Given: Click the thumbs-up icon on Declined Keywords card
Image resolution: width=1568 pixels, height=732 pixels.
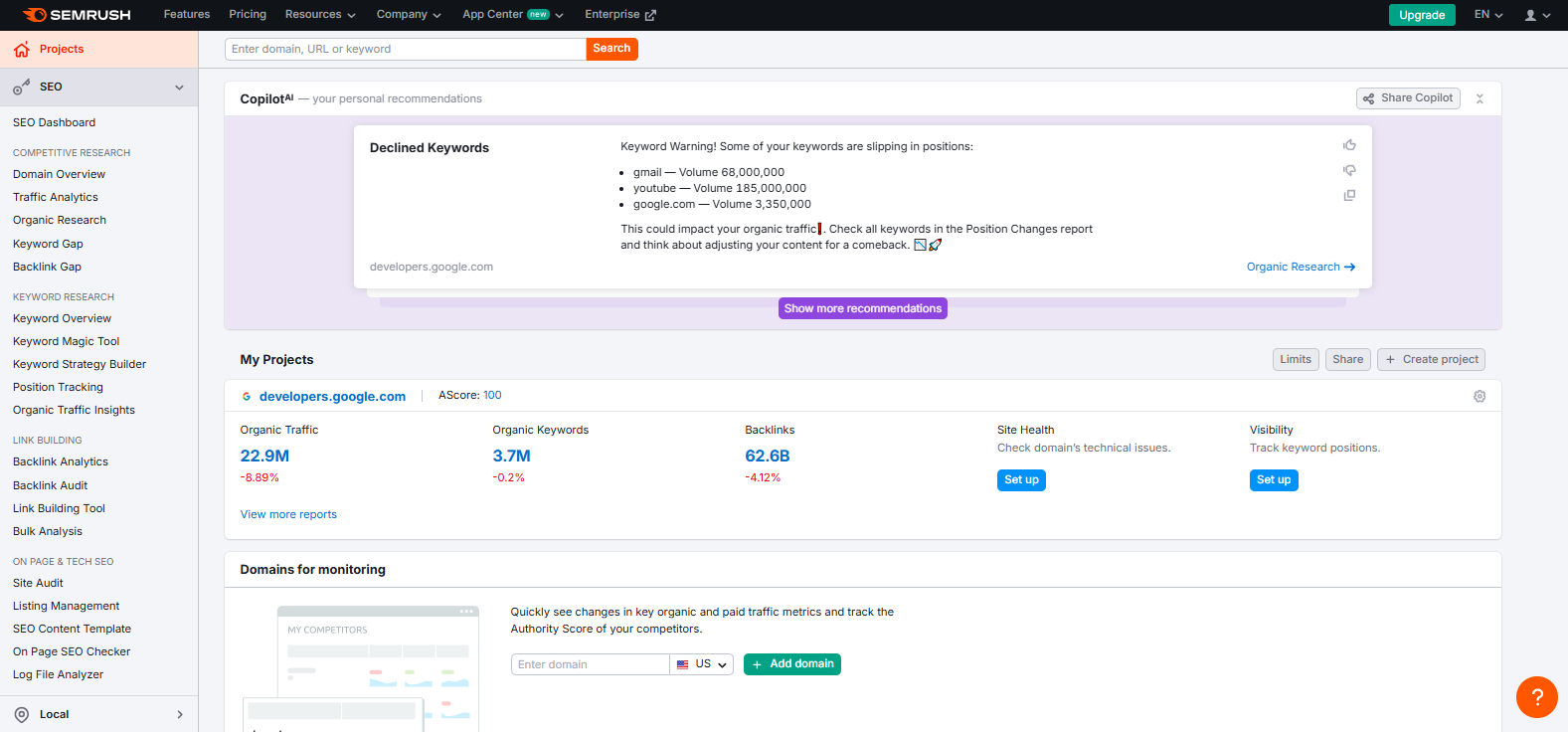Looking at the screenshot, I should coord(1349,145).
